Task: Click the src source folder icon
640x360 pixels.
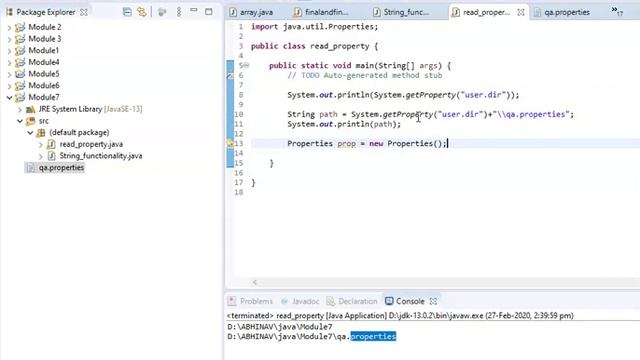Action: [30, 121]
